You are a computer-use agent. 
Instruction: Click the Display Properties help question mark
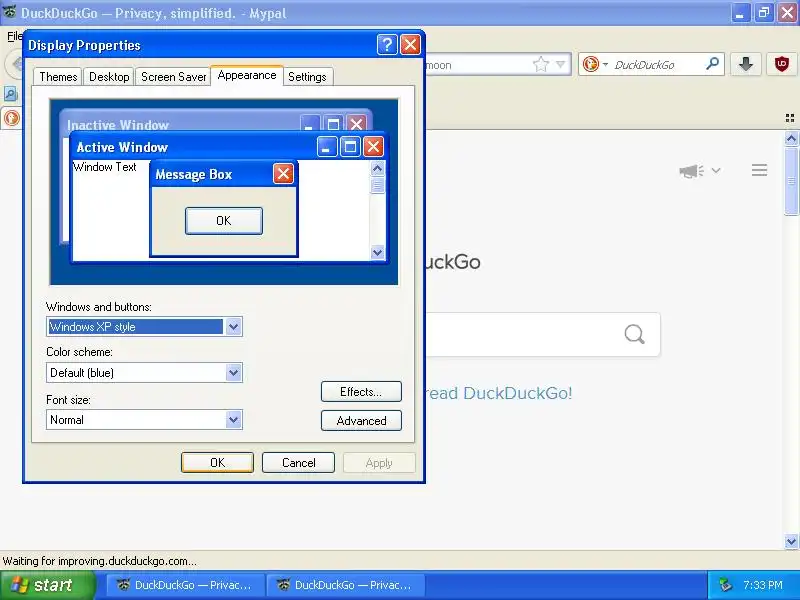pyautogui.click(x=387, y=45)
